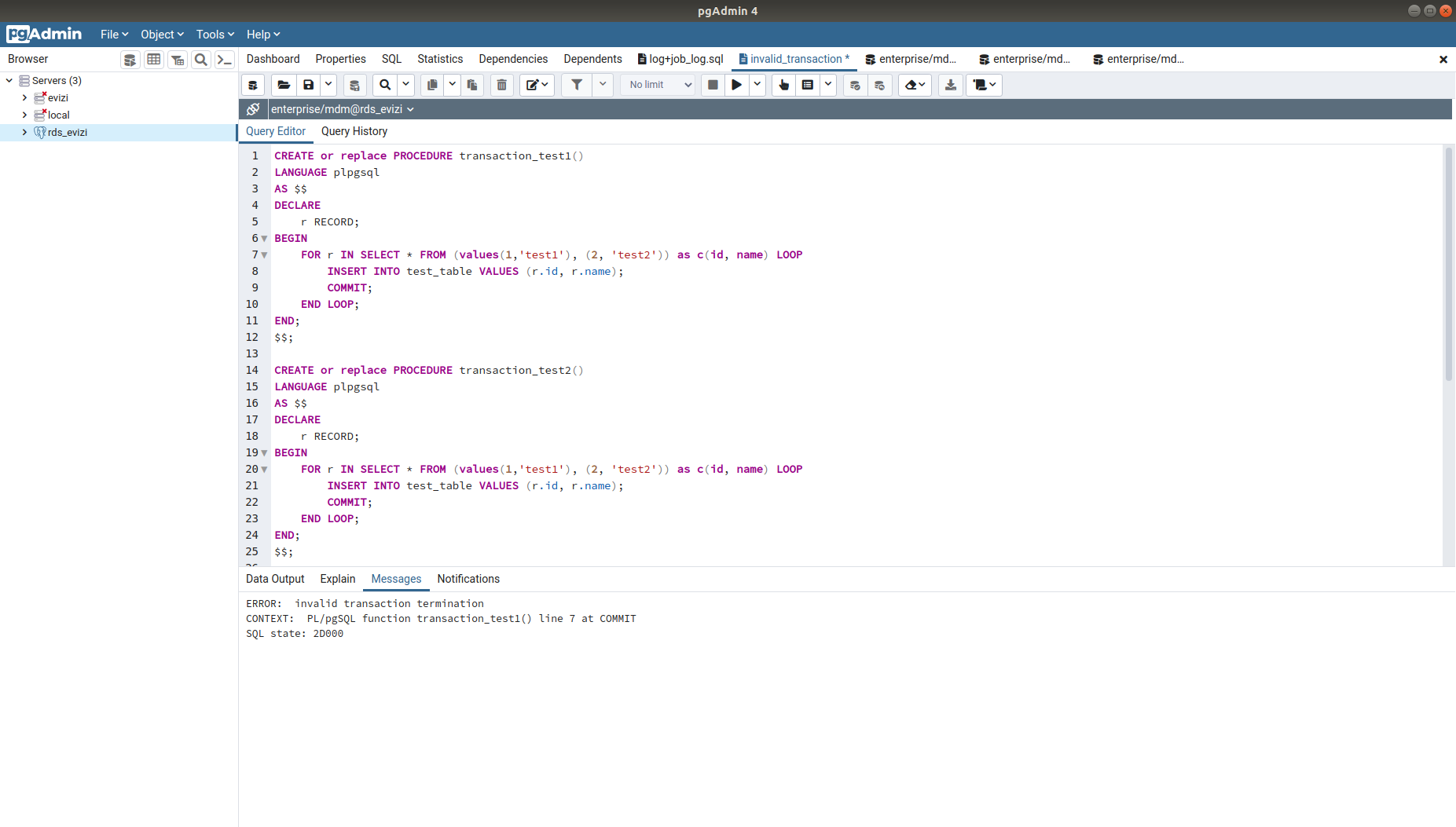Open the No limit rows dropdown
The height and width of the screenshot is (827, 1456).
coord(660,85)
